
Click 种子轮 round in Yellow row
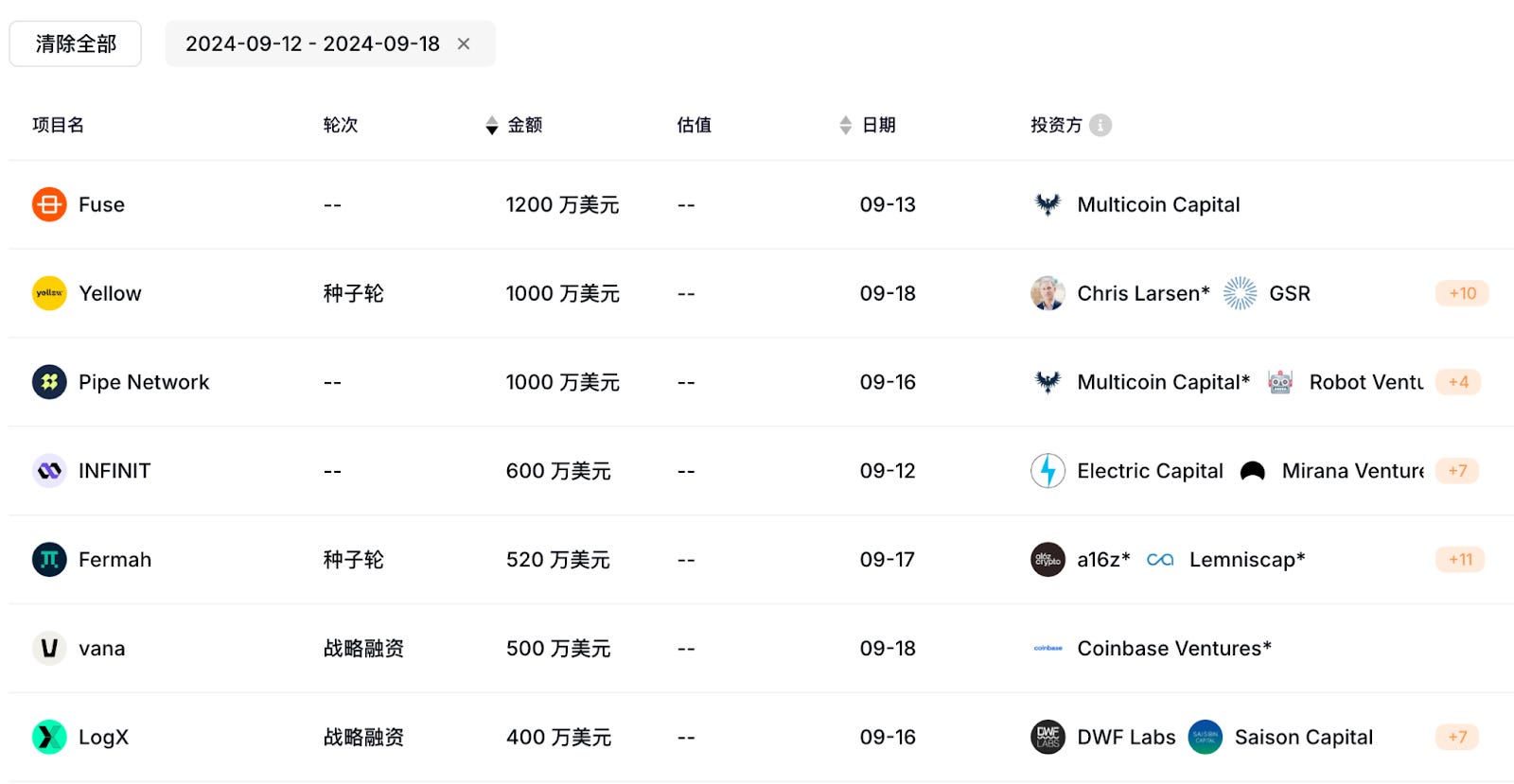(353, 293)
